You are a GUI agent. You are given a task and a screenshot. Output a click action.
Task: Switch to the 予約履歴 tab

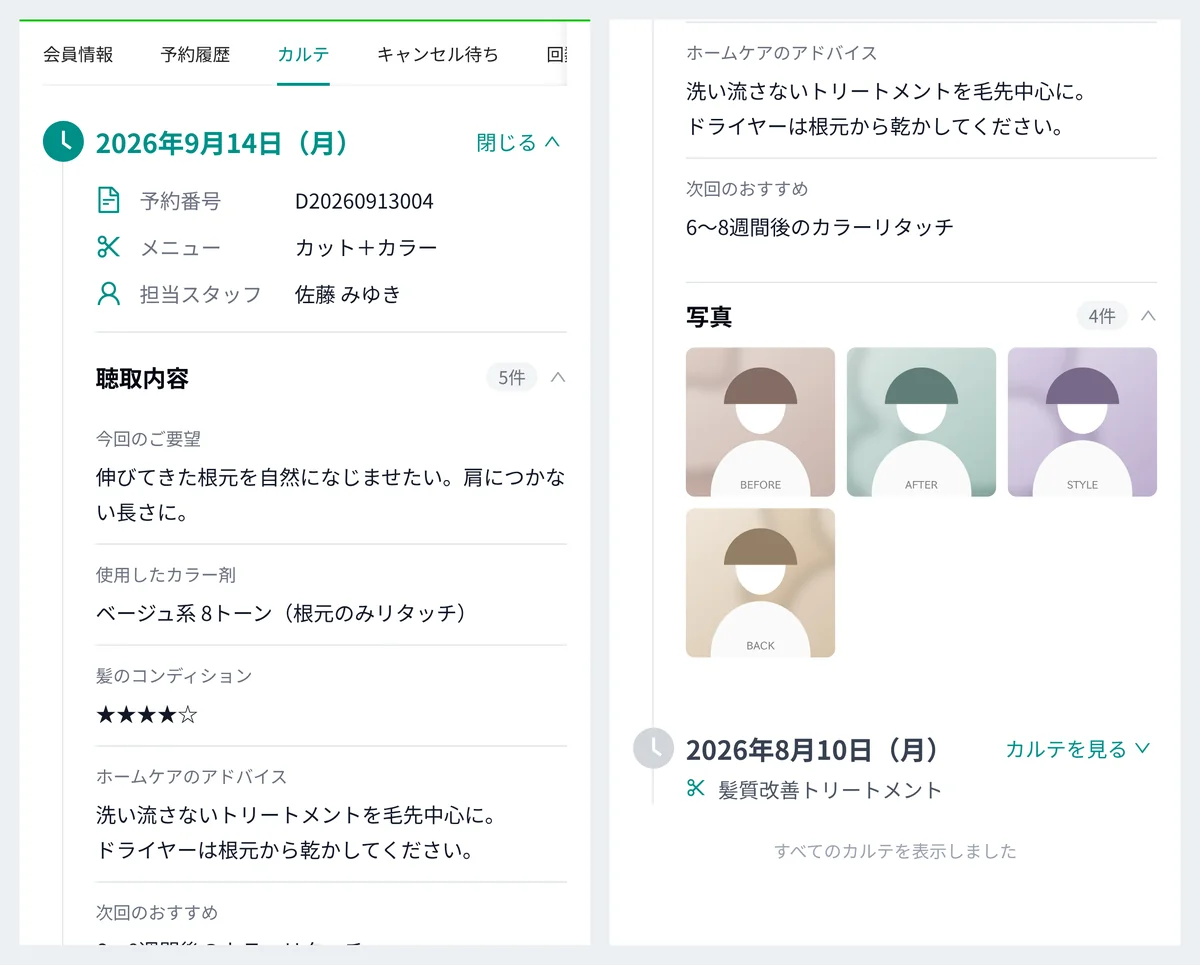click(195, 54)
